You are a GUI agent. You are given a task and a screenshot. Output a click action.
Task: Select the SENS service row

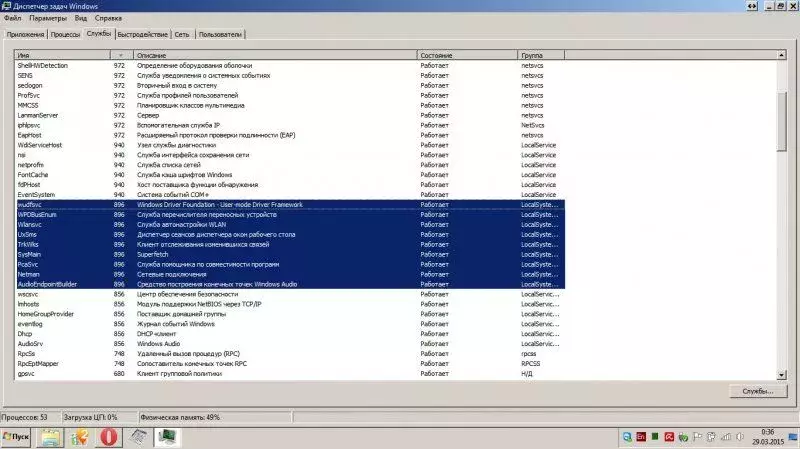coord(290,76)
